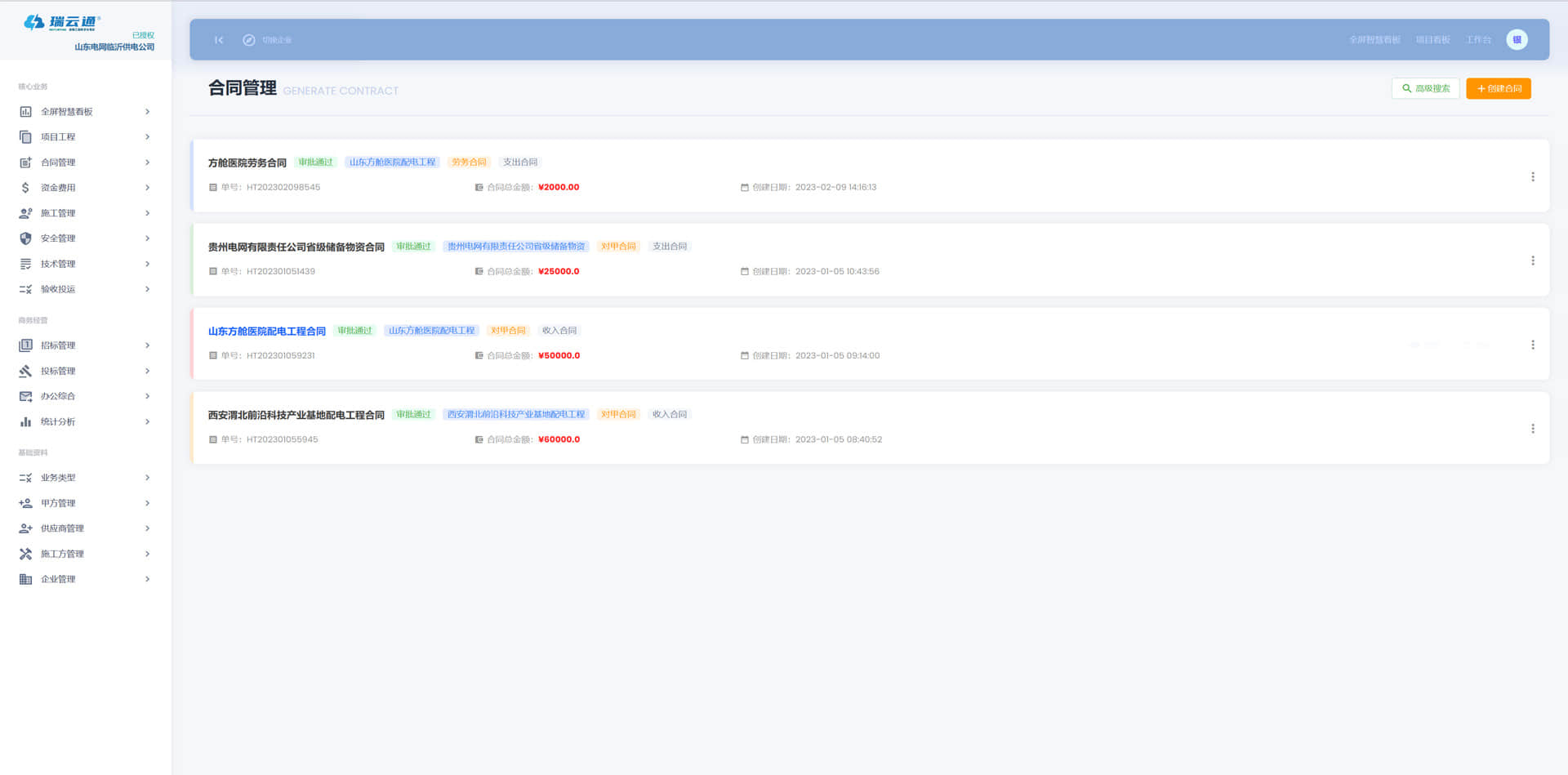Viewport: 1568px width, 775px height.
Task: Click the 施工方管理 tools icon
Action: [x=25, y=555]
